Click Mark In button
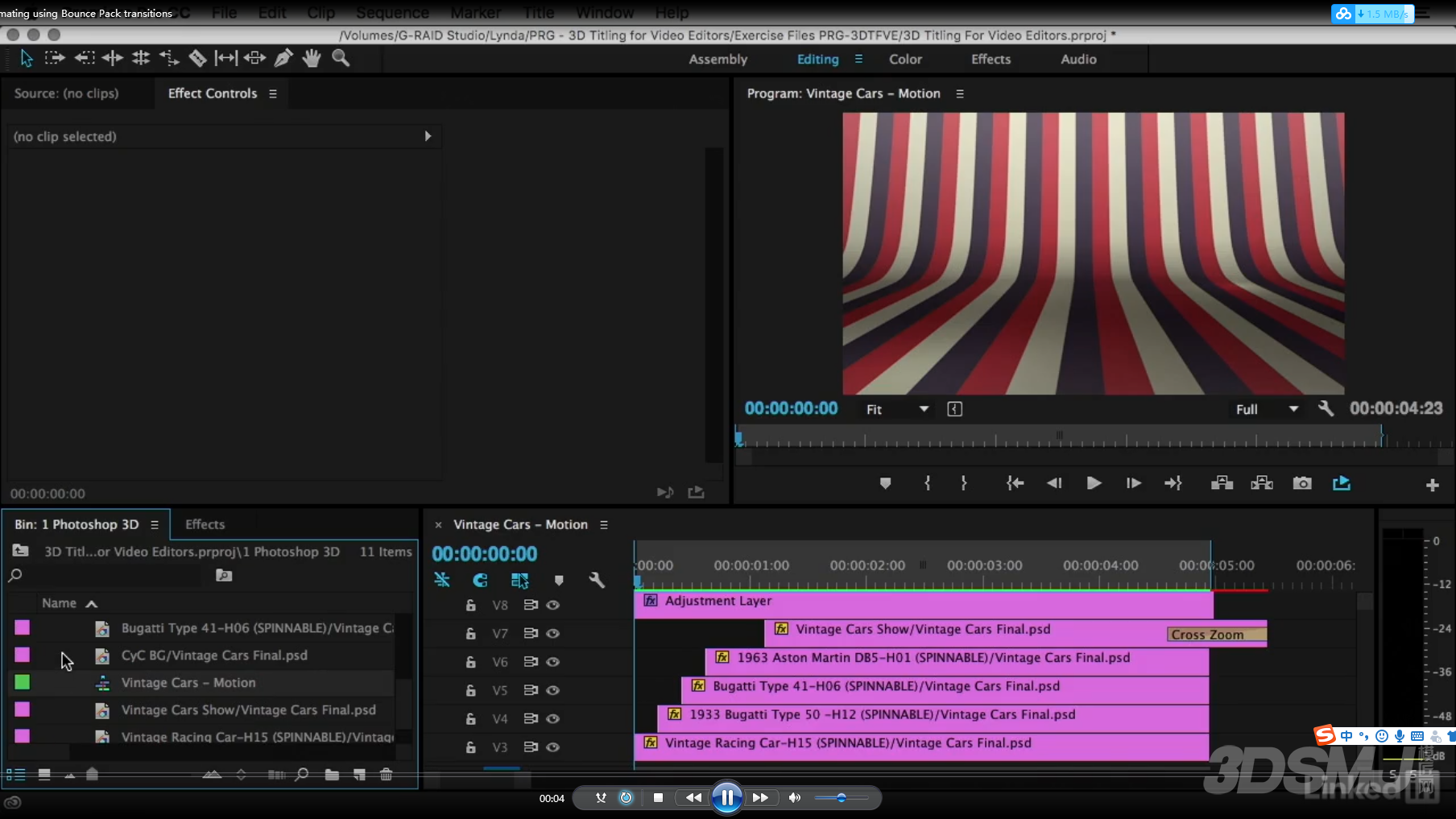The image size is (1456, 819). [x=928, y=483]
